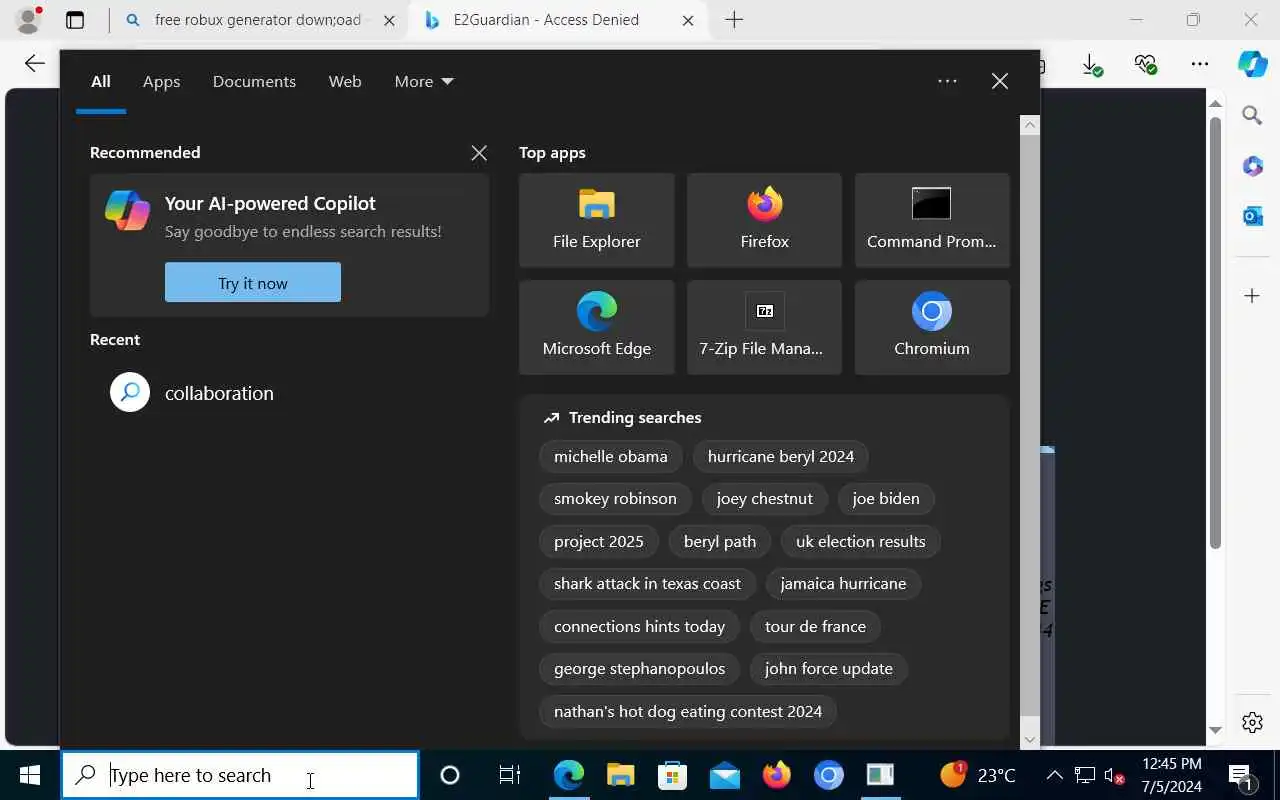Screen dimensions: 1280x800
Task: Open Edge sidebar search icon
Action: (1252, 116)
